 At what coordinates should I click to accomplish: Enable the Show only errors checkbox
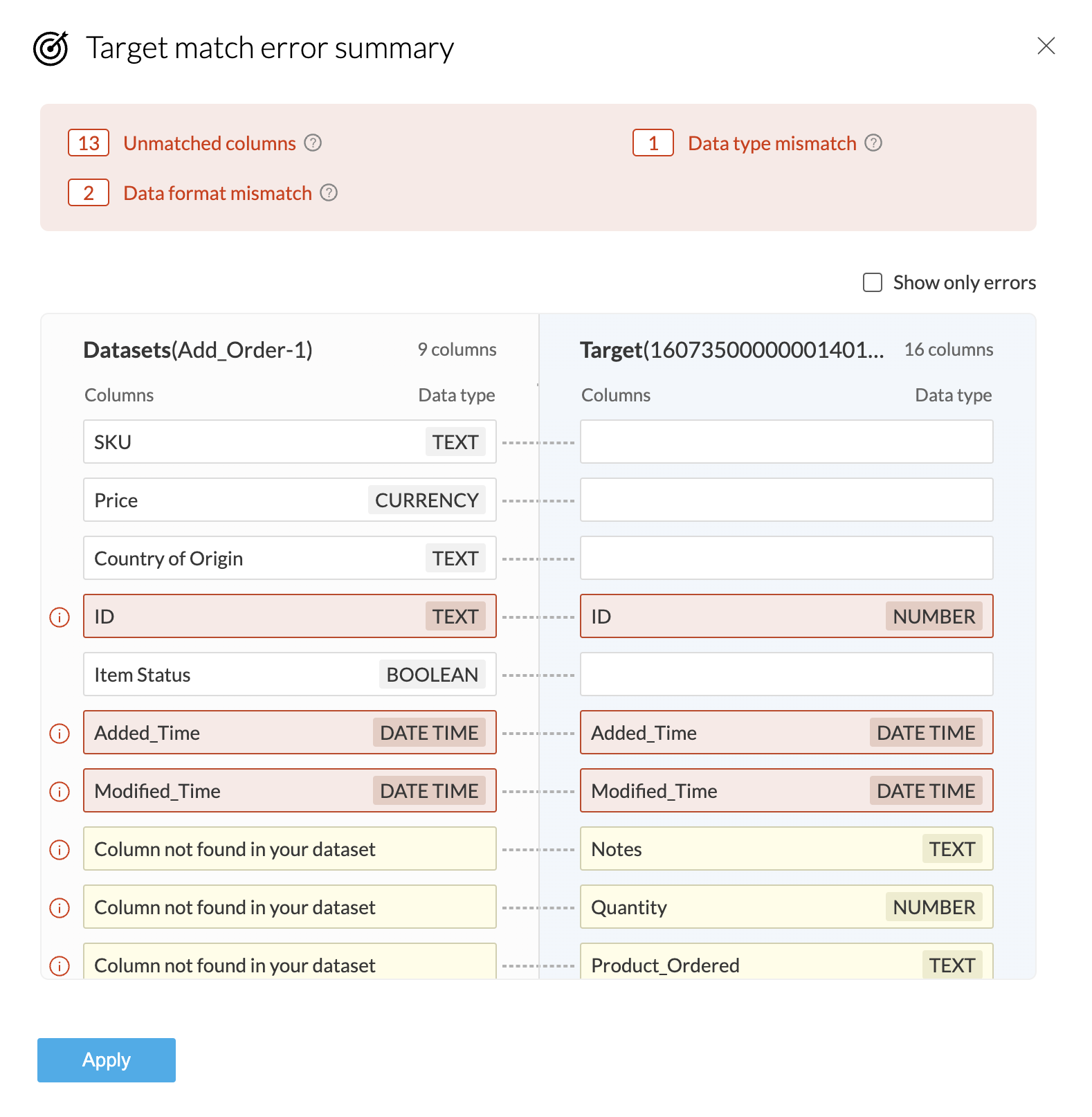point(873,282)
